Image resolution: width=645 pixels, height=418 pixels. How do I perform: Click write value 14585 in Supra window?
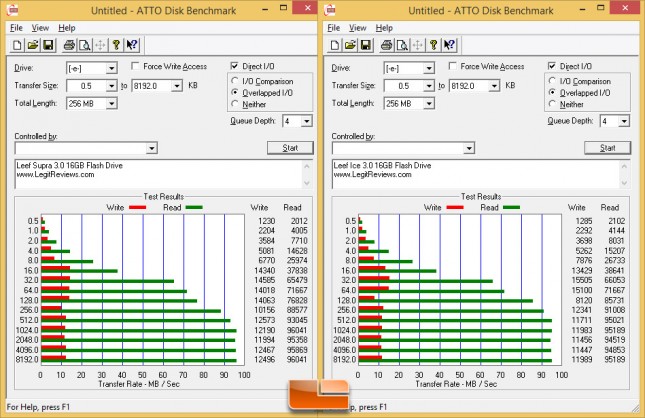[x=264, y=280]
